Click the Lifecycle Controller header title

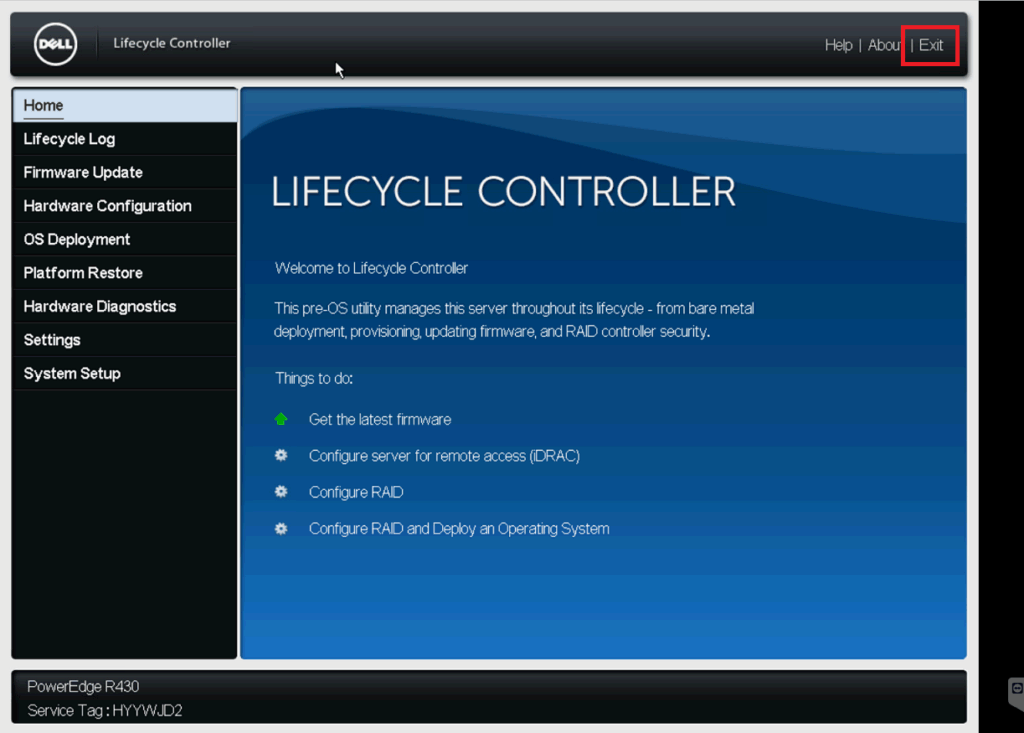point(172,43)
